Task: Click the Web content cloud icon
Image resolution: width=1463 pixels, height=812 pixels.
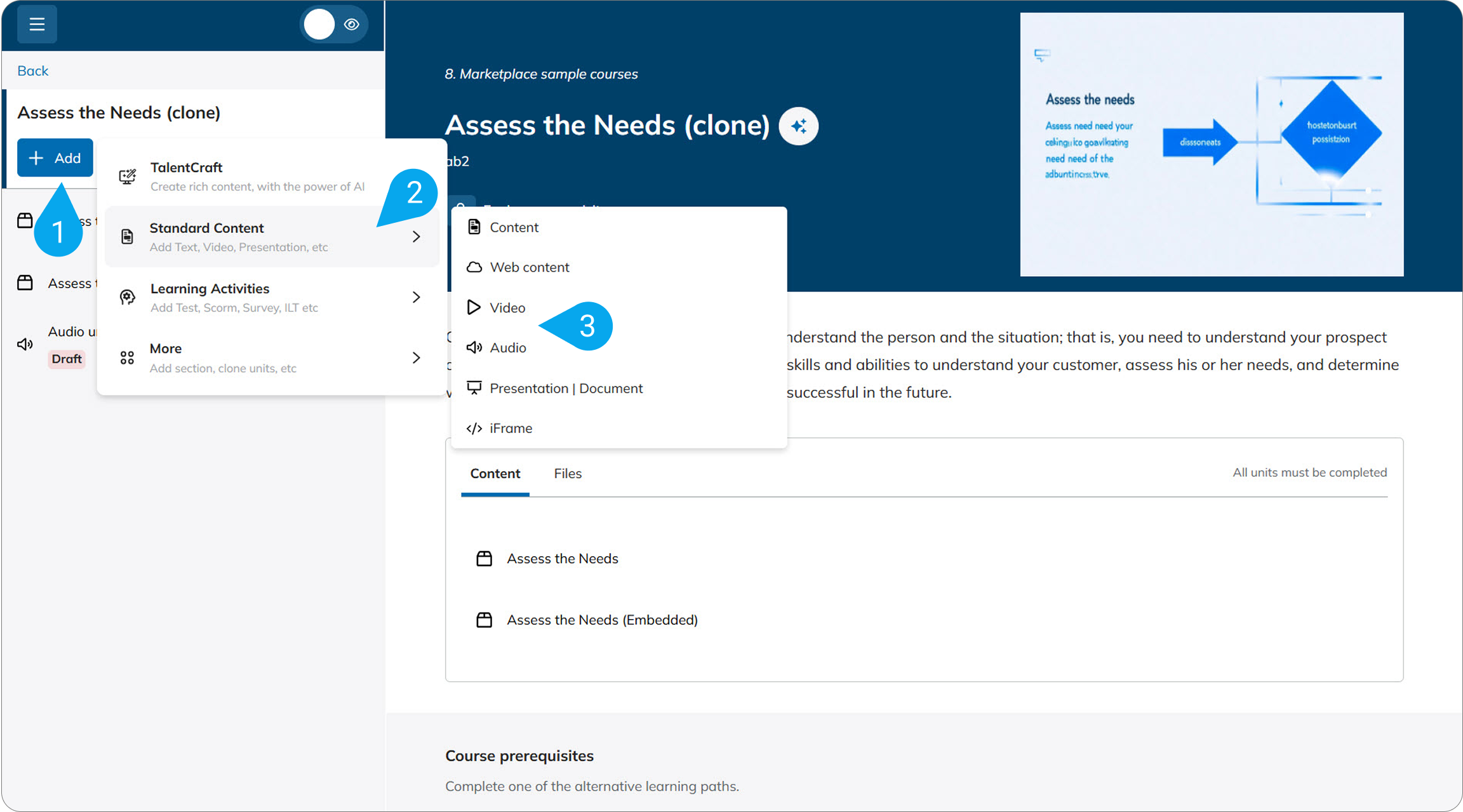Action: click(474, 267)
